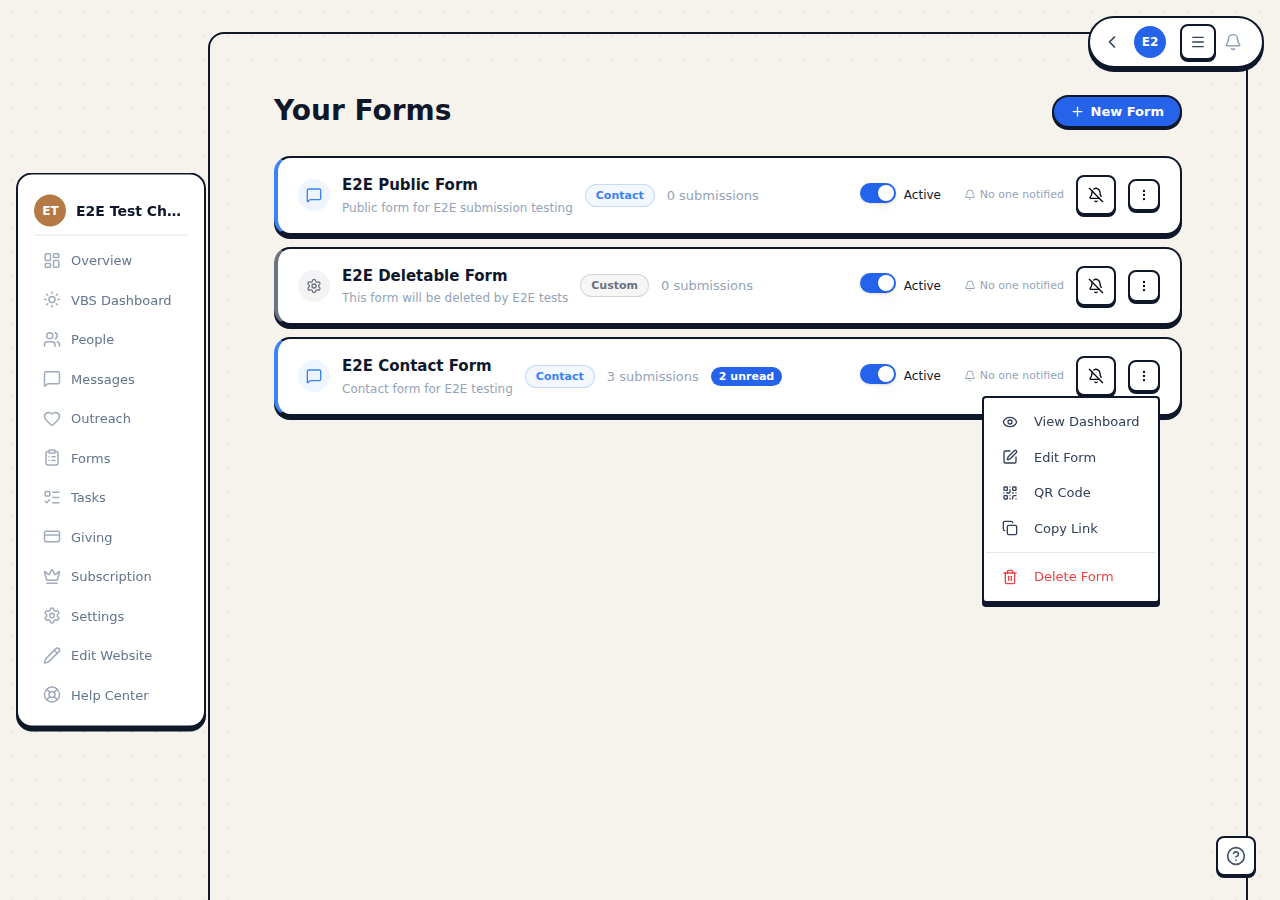Click the hamburger menu icon top right

(x=1197, y=42)
